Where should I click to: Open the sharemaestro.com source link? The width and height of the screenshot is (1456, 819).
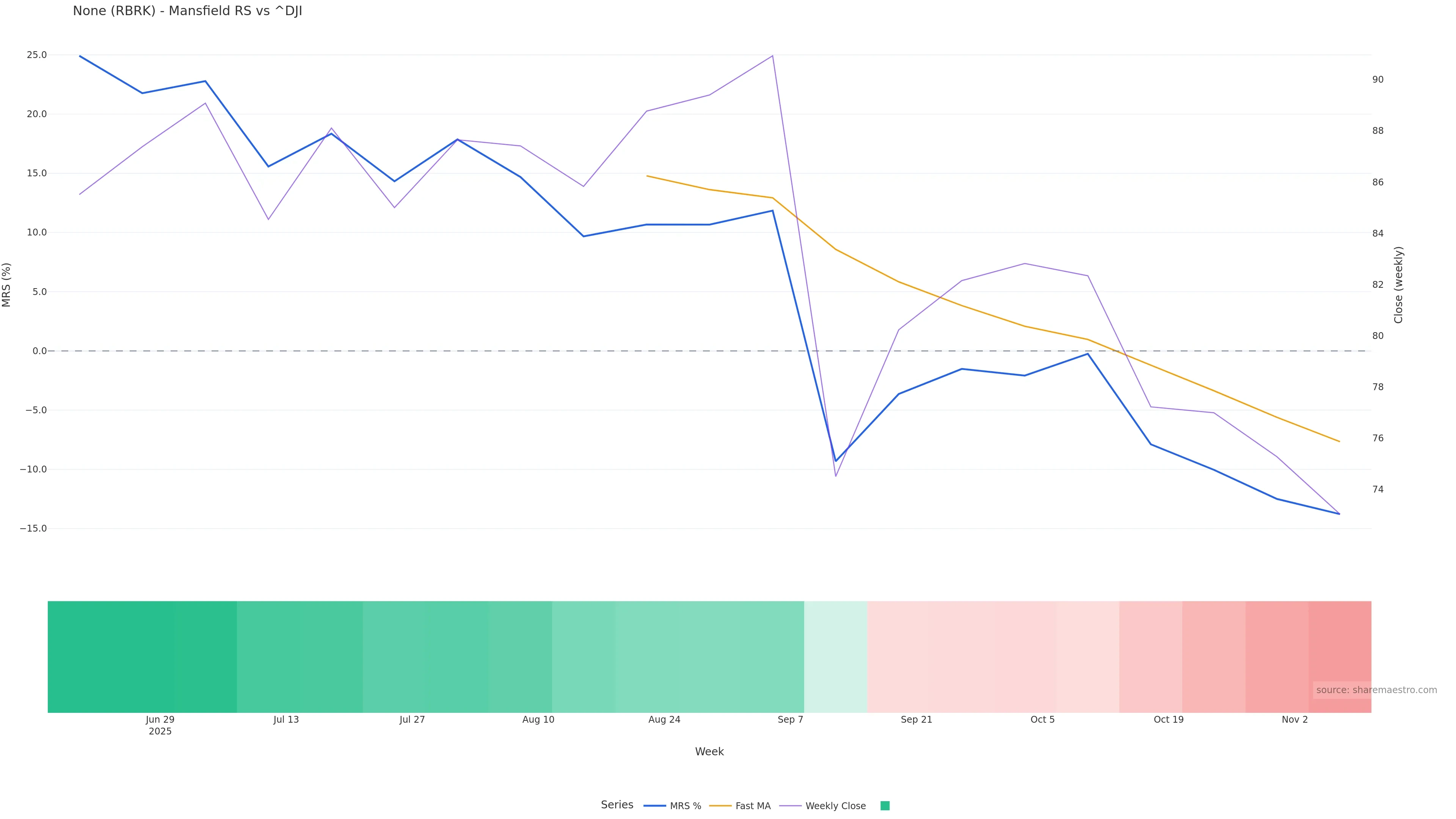1376,690
